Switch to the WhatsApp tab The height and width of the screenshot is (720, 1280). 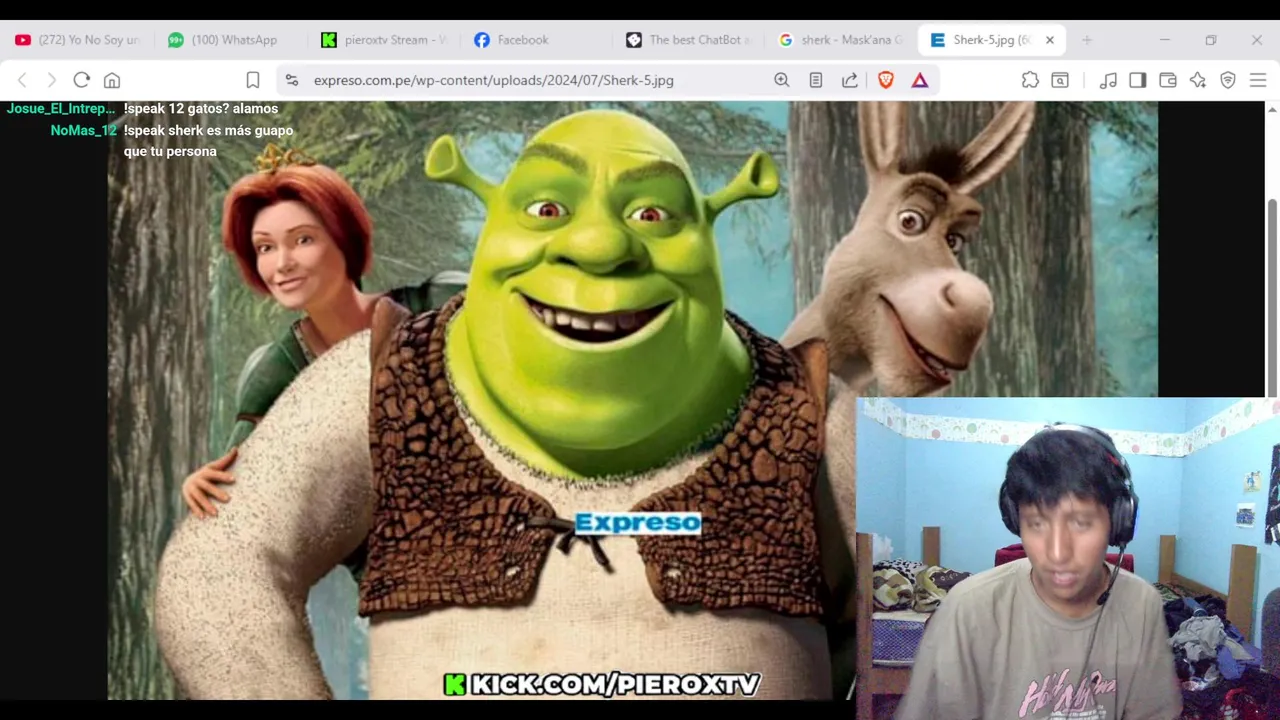pos(230,40)
